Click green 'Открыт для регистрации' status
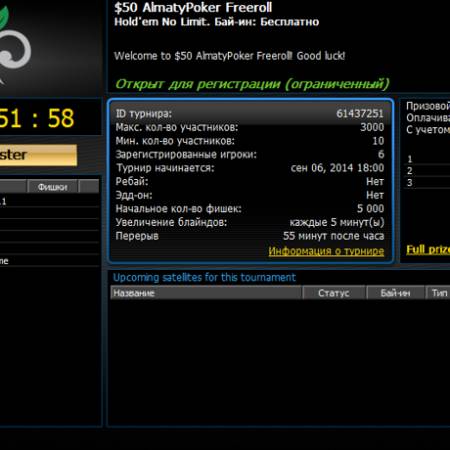Image resolution: width=450 pixels, height=450 pixels. (252, 84)
